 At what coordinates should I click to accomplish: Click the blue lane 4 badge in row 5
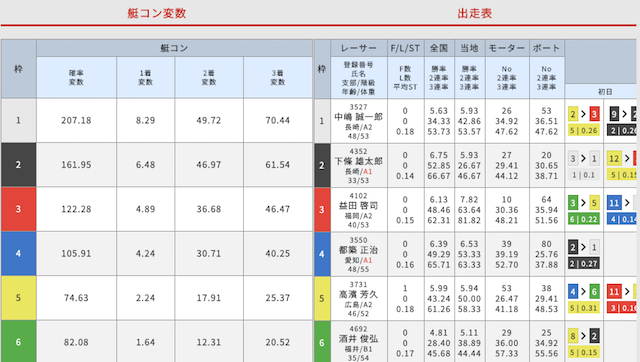[x=573, y=291]
